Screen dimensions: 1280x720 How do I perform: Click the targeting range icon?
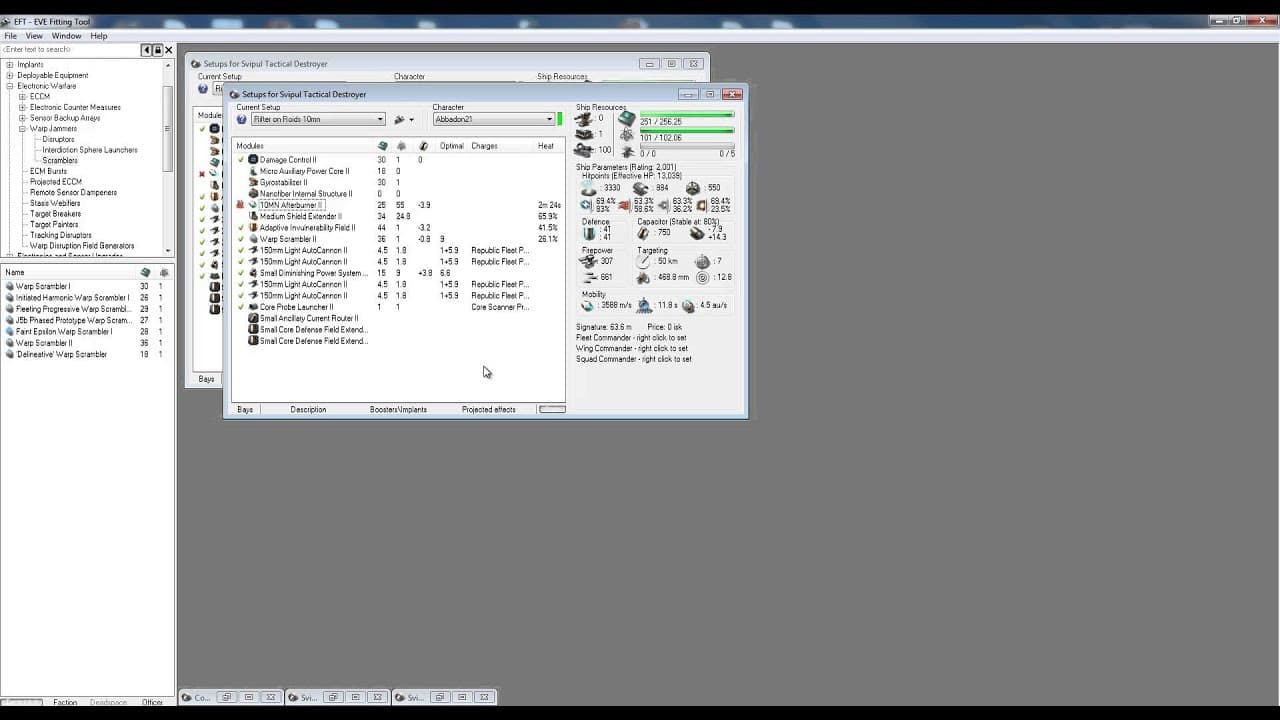click(x=644, y=262)
